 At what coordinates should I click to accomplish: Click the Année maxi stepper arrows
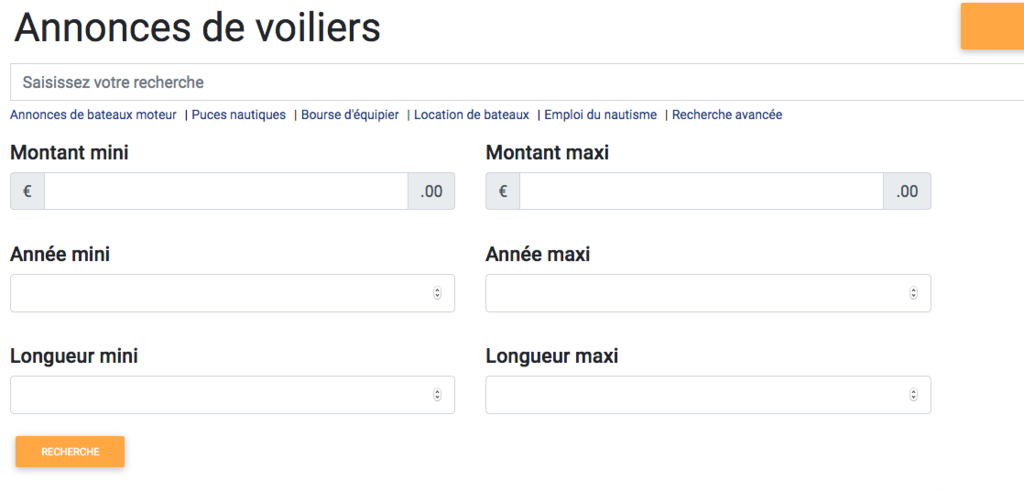point(913,293)
